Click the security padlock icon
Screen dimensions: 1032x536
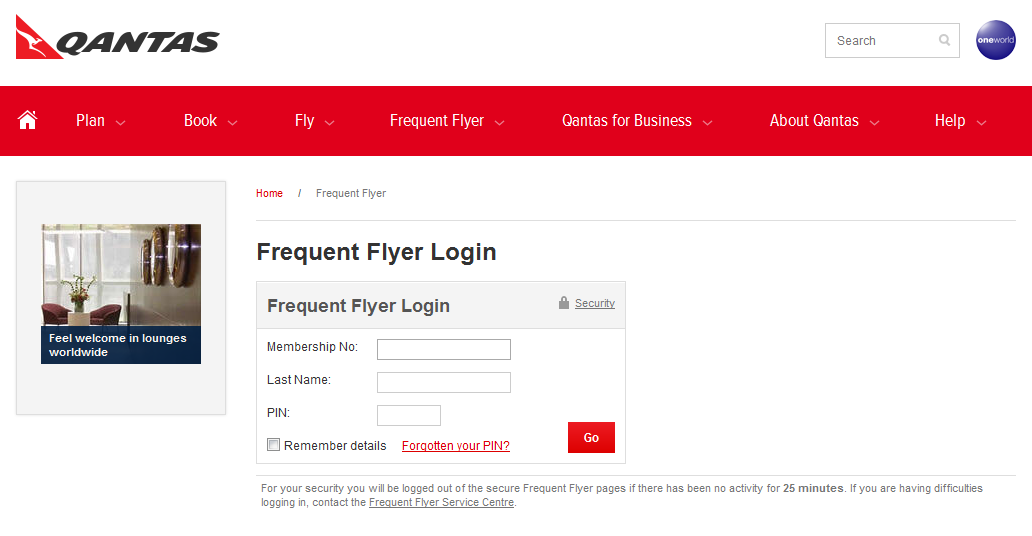click(x=564, y=303)
